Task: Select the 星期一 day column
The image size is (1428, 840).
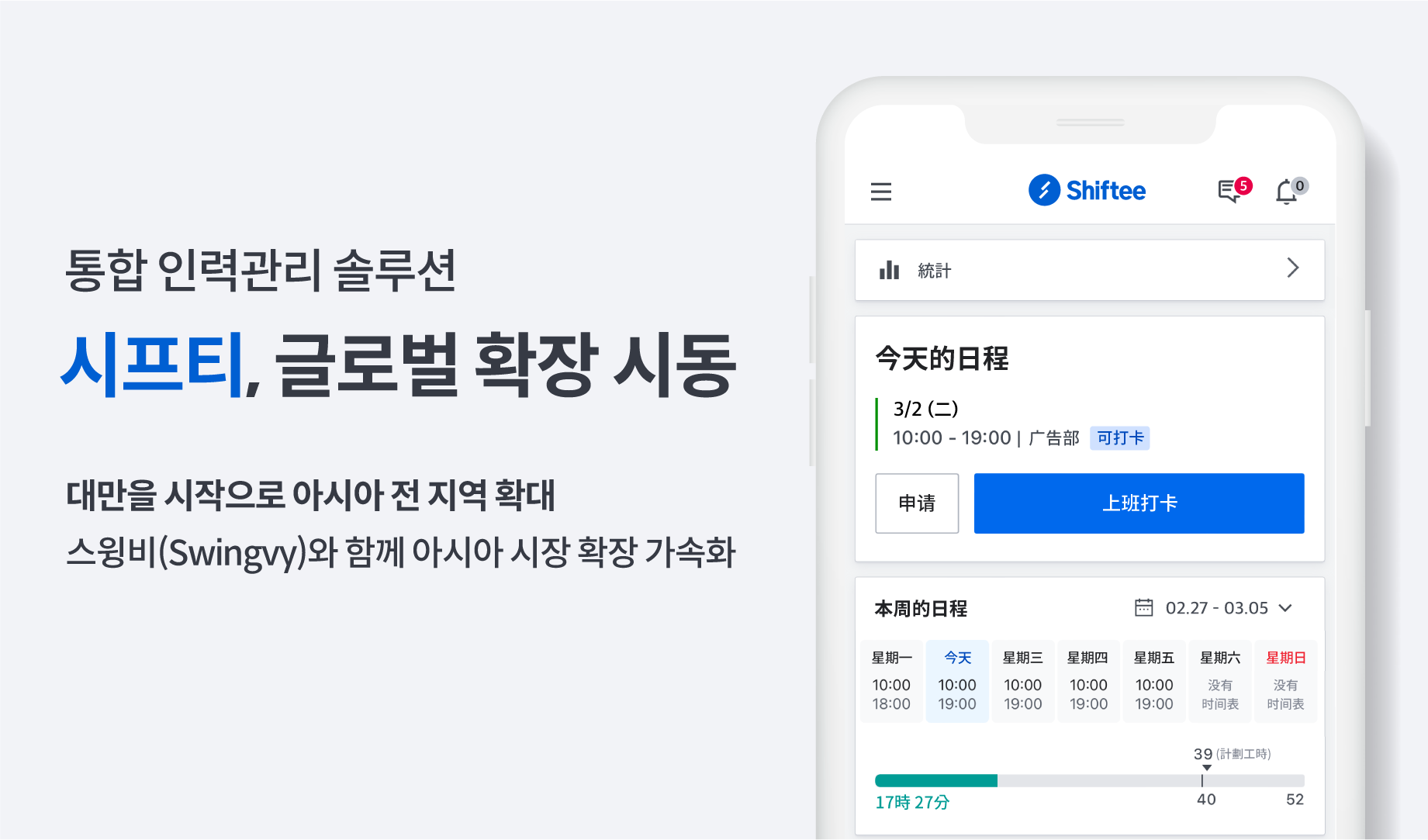Action: click(891, 681)
